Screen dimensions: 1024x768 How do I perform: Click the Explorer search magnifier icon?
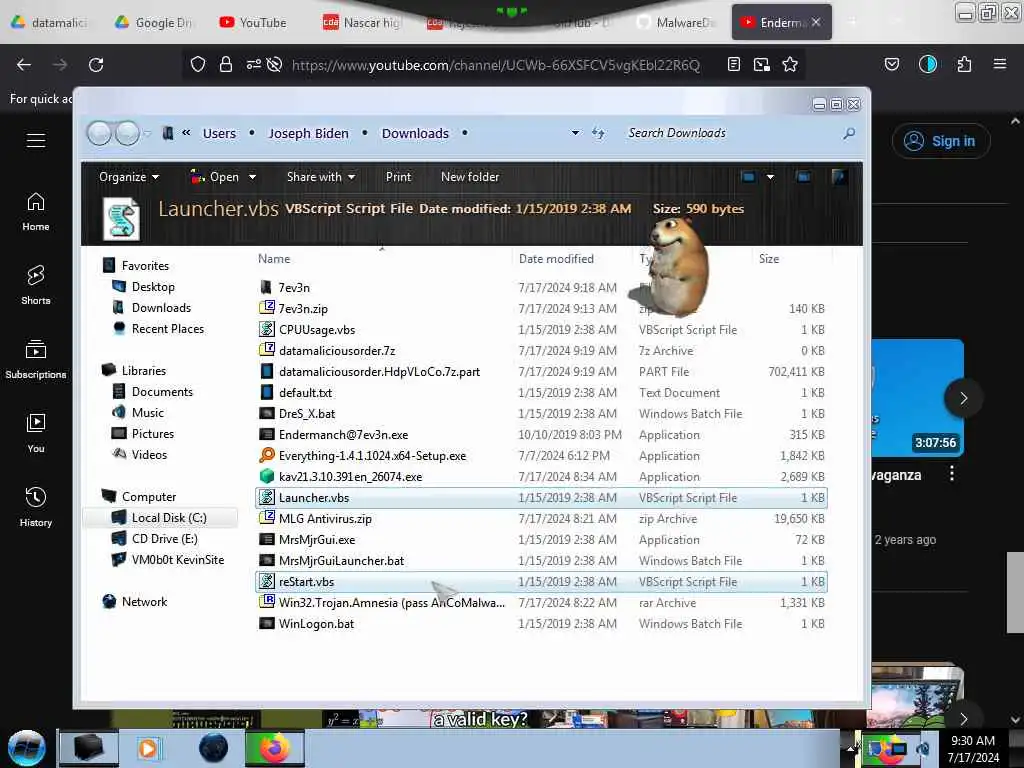848,133
